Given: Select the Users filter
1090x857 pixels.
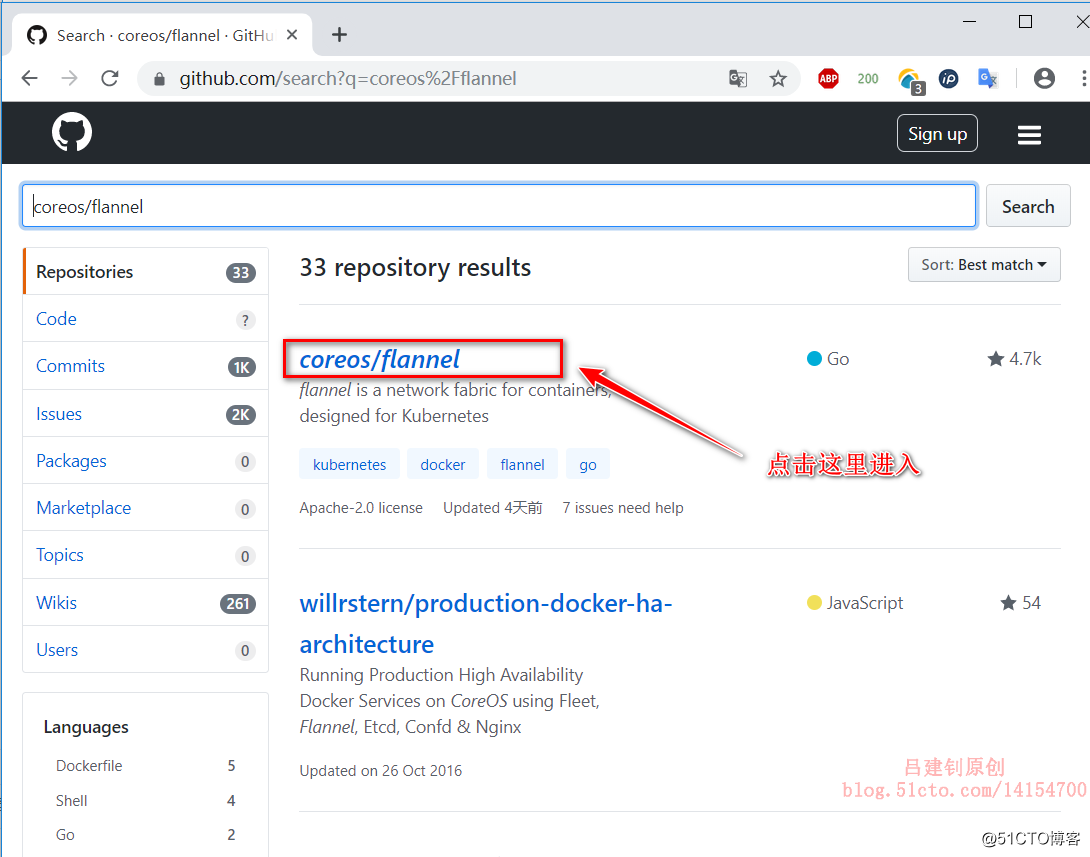Looking at the screenshot, I should pyautogui.click(x=145, y=650).
